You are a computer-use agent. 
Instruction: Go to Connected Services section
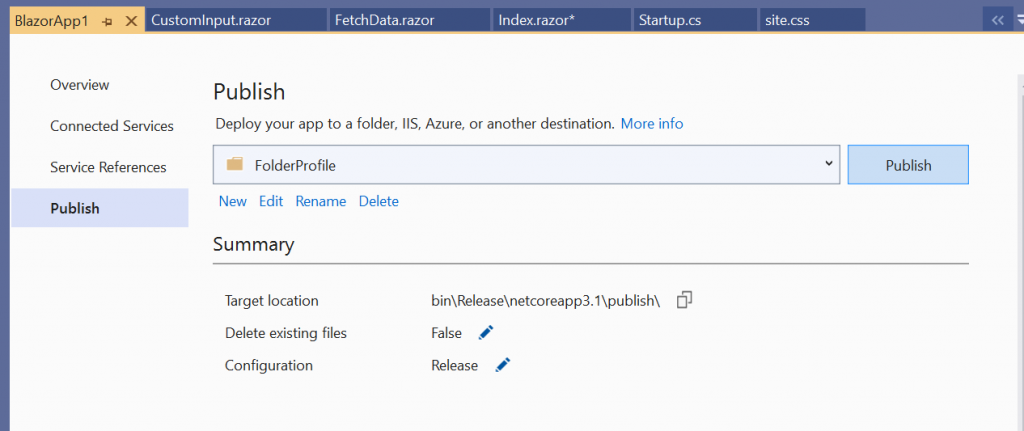112,126
